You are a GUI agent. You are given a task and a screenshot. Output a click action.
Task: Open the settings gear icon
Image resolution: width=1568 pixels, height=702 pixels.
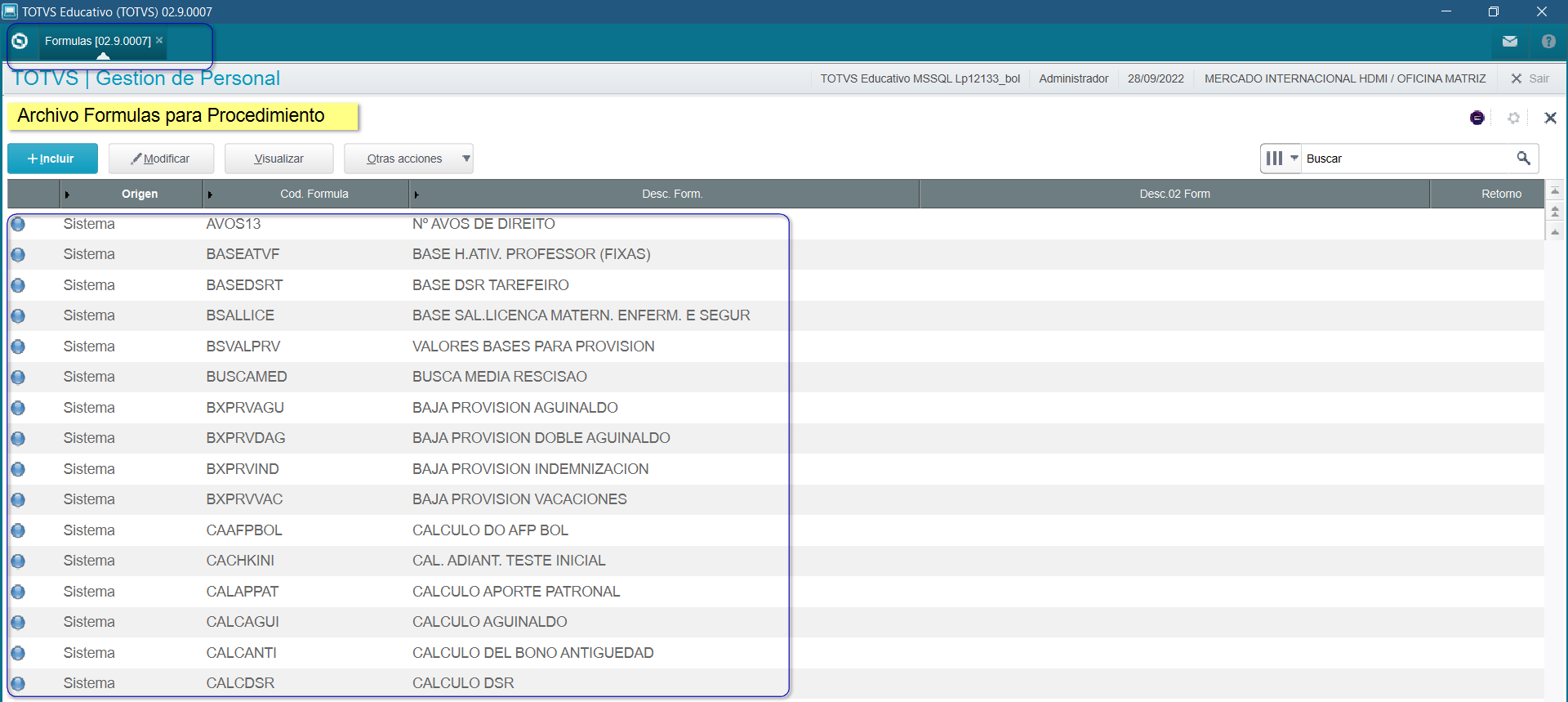click(1513, 118)
